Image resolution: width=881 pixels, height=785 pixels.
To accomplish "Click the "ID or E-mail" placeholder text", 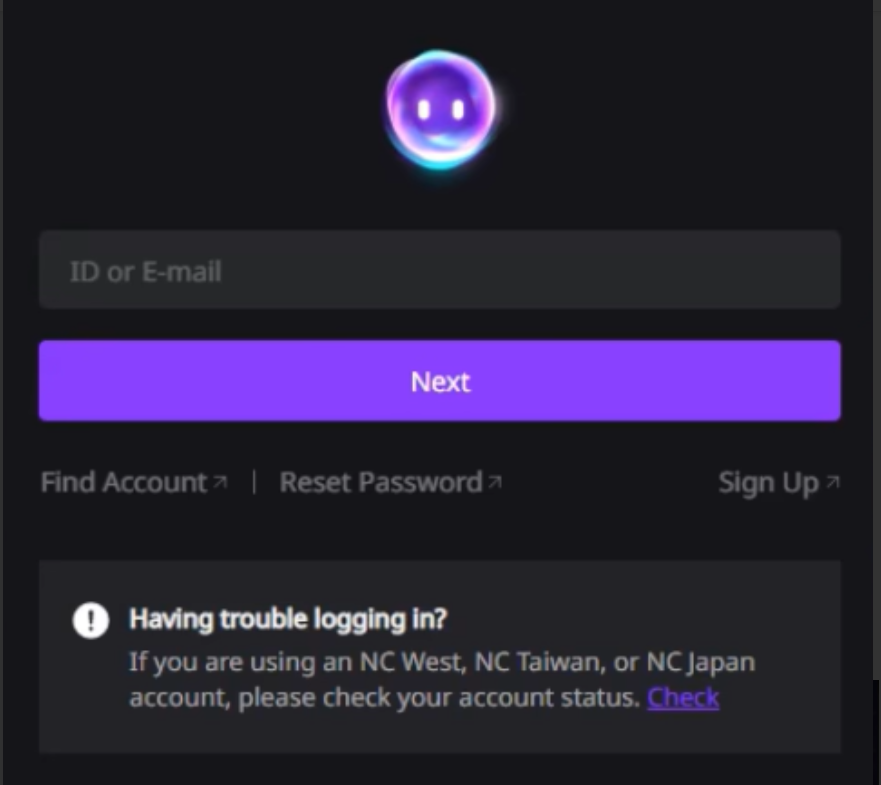I will [146, 271].
